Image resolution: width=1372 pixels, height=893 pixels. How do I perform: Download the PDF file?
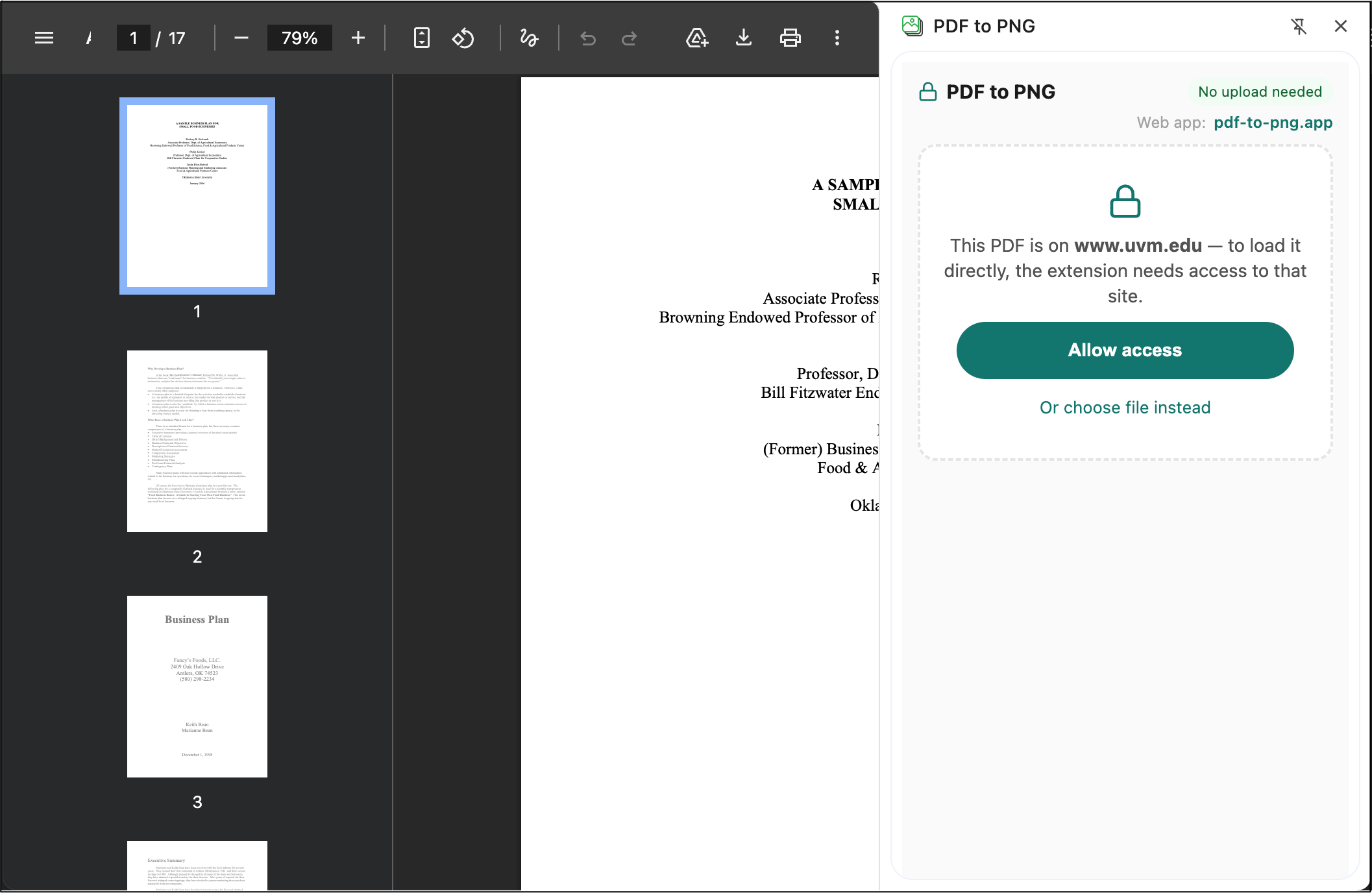coord(744,38)
